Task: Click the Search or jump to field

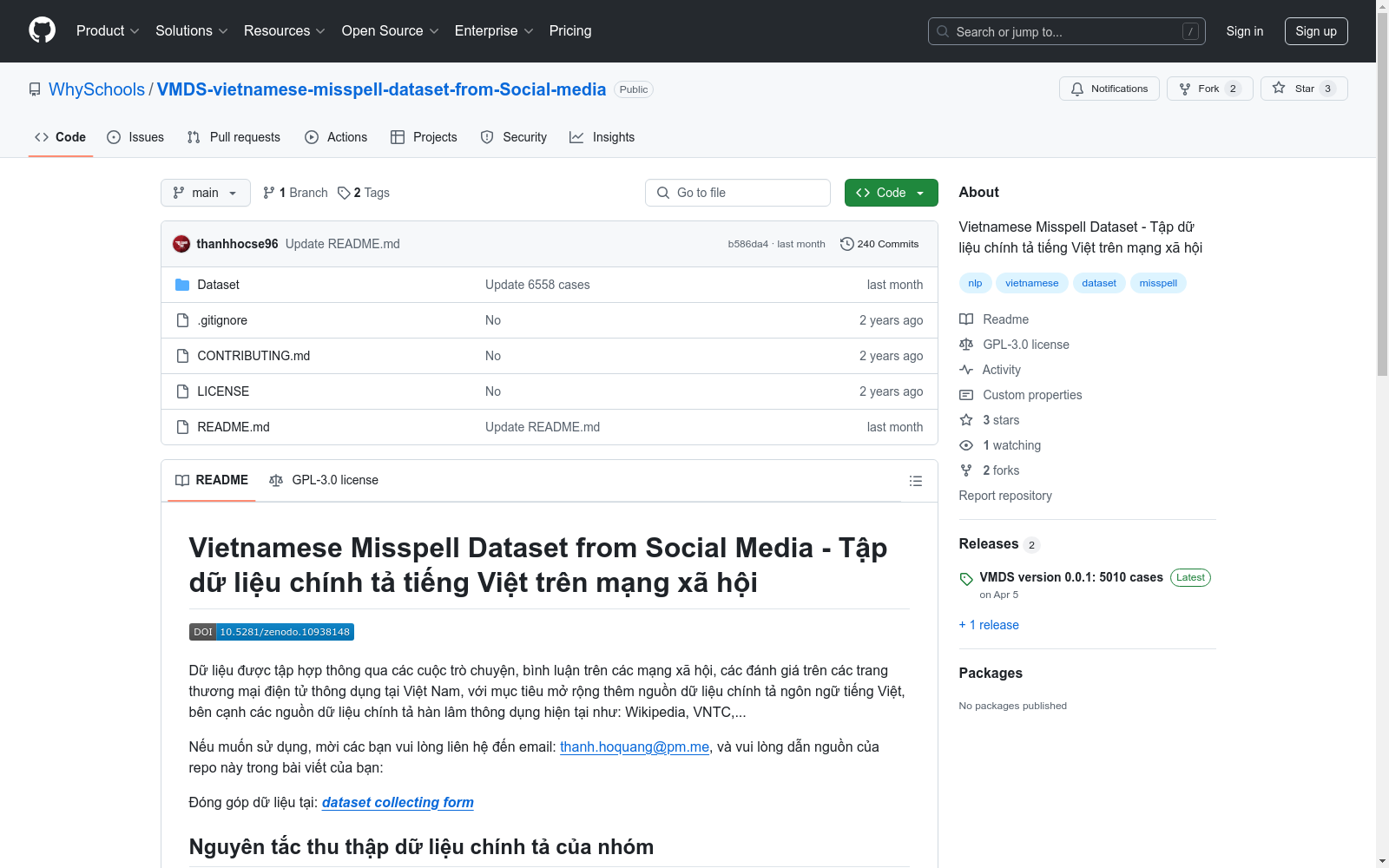Action: coord(1067,31)
